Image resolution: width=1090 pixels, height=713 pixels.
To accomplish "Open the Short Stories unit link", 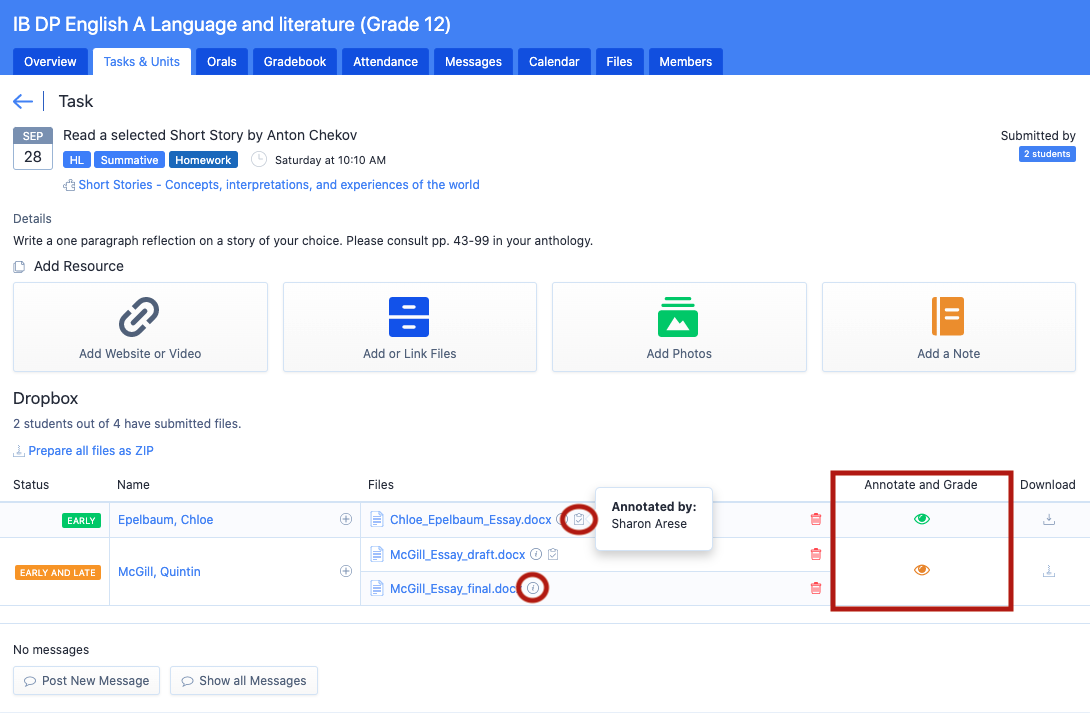I will pyautogui.click(x=278, y=185).
